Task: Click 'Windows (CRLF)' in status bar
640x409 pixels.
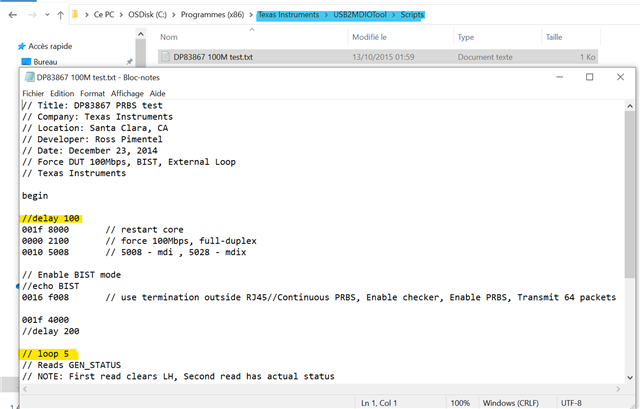Action: click(511, 403)
